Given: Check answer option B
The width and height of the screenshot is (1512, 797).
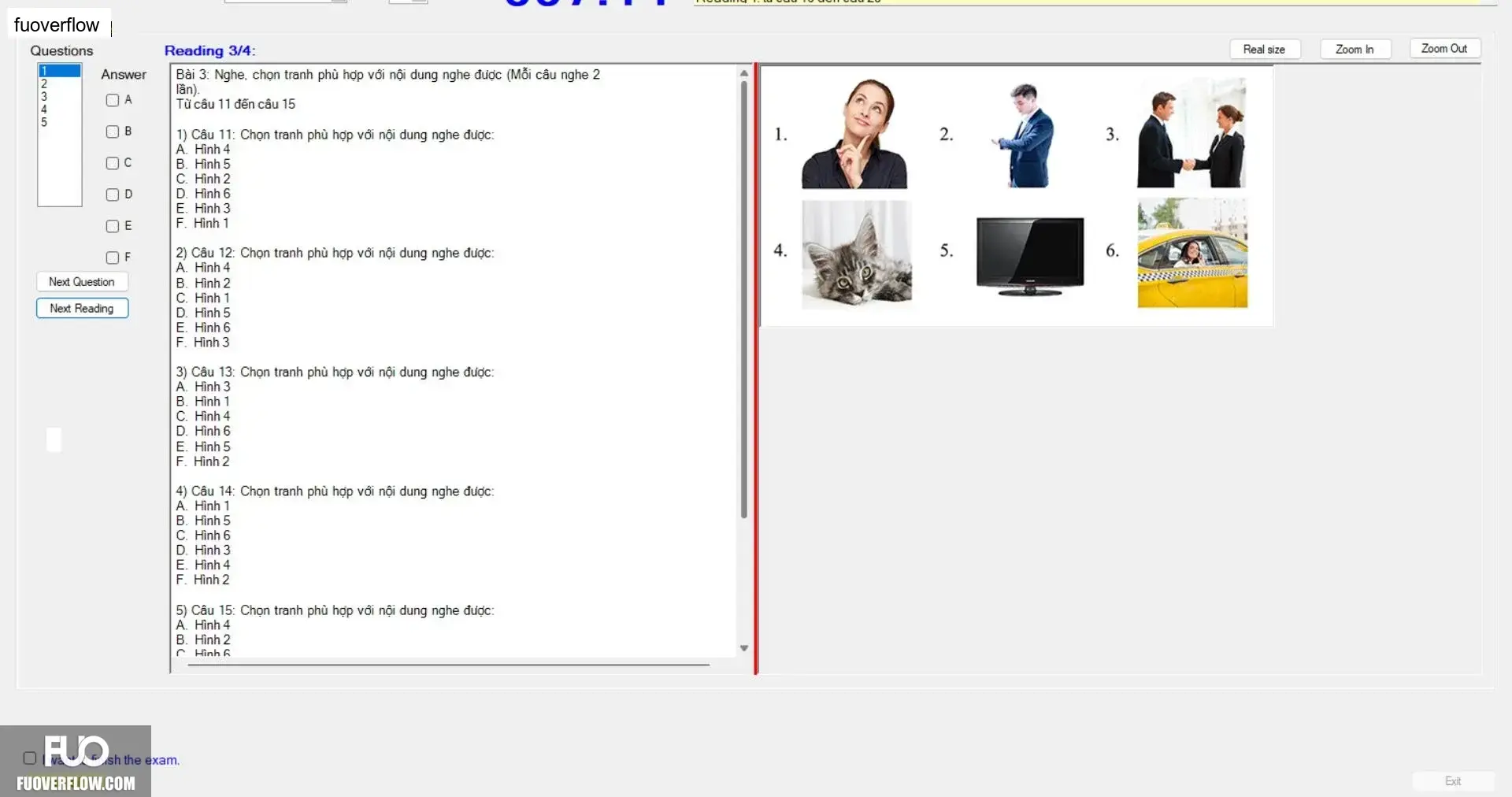Looking at the screenshot, I should (x=113, y=132).
